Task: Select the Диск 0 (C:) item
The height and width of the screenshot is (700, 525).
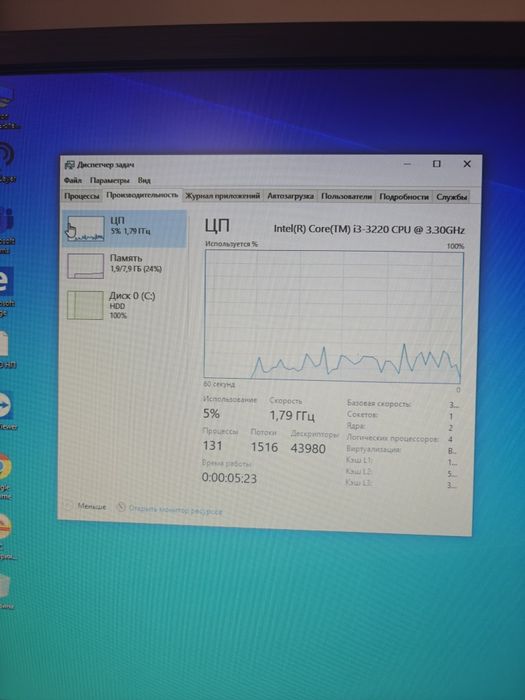Action: tap(124, 305)
